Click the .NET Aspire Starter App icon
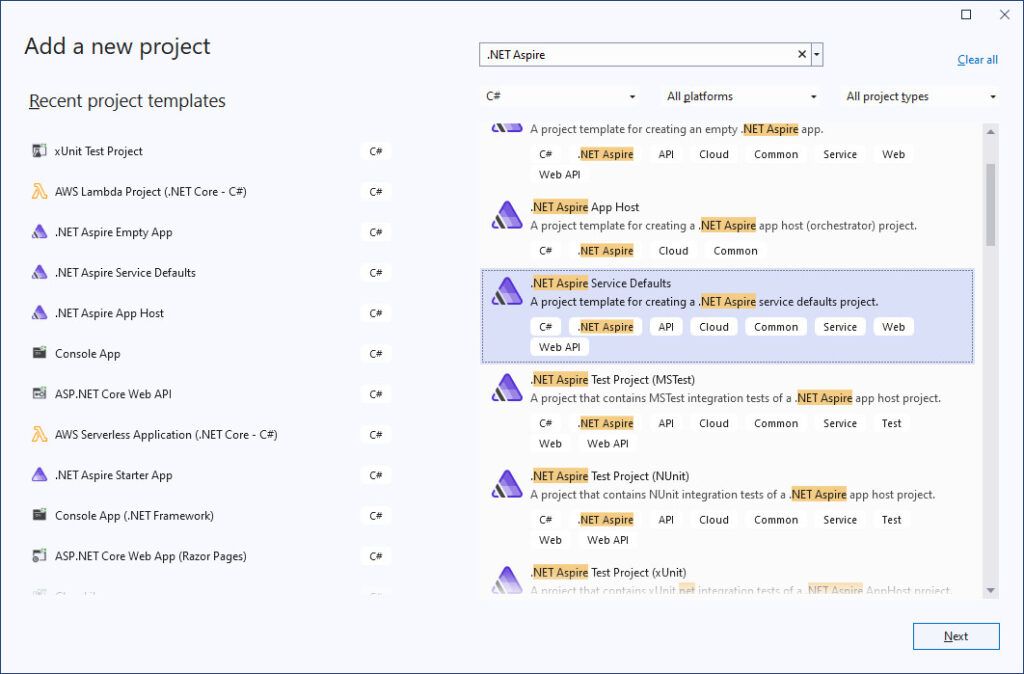The image size is (1024, 674). click(39, 475)
